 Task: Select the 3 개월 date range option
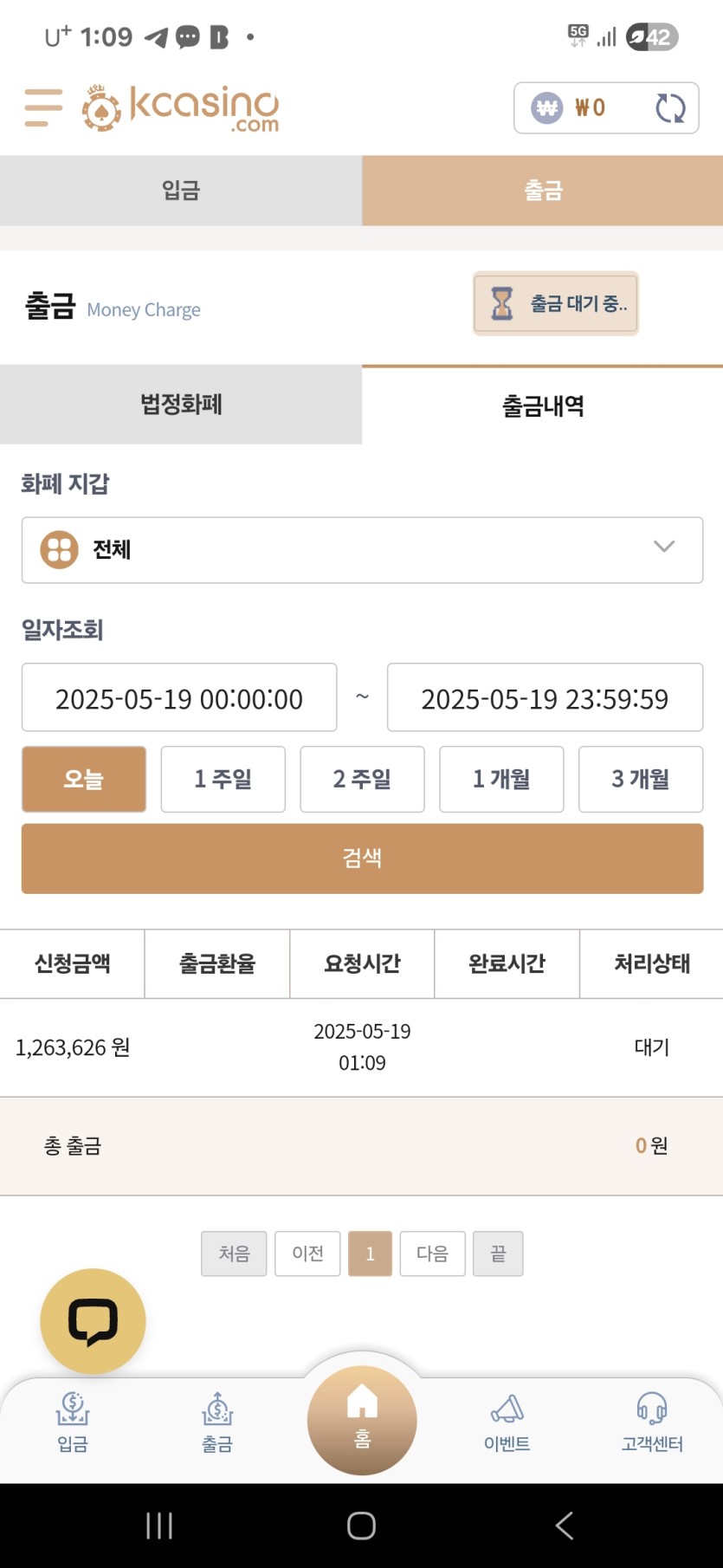(641, 779)
